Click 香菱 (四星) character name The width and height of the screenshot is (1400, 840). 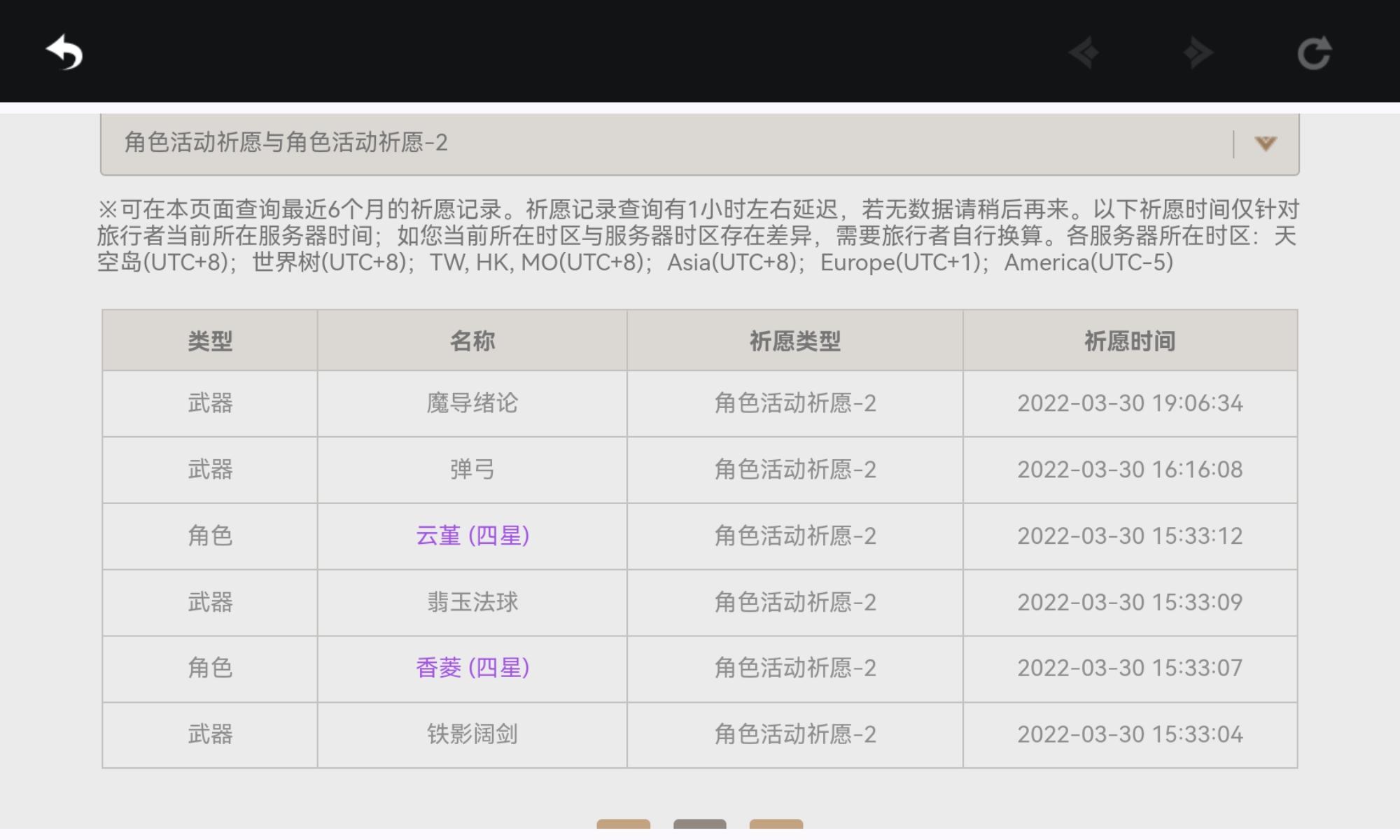point(472,668)
